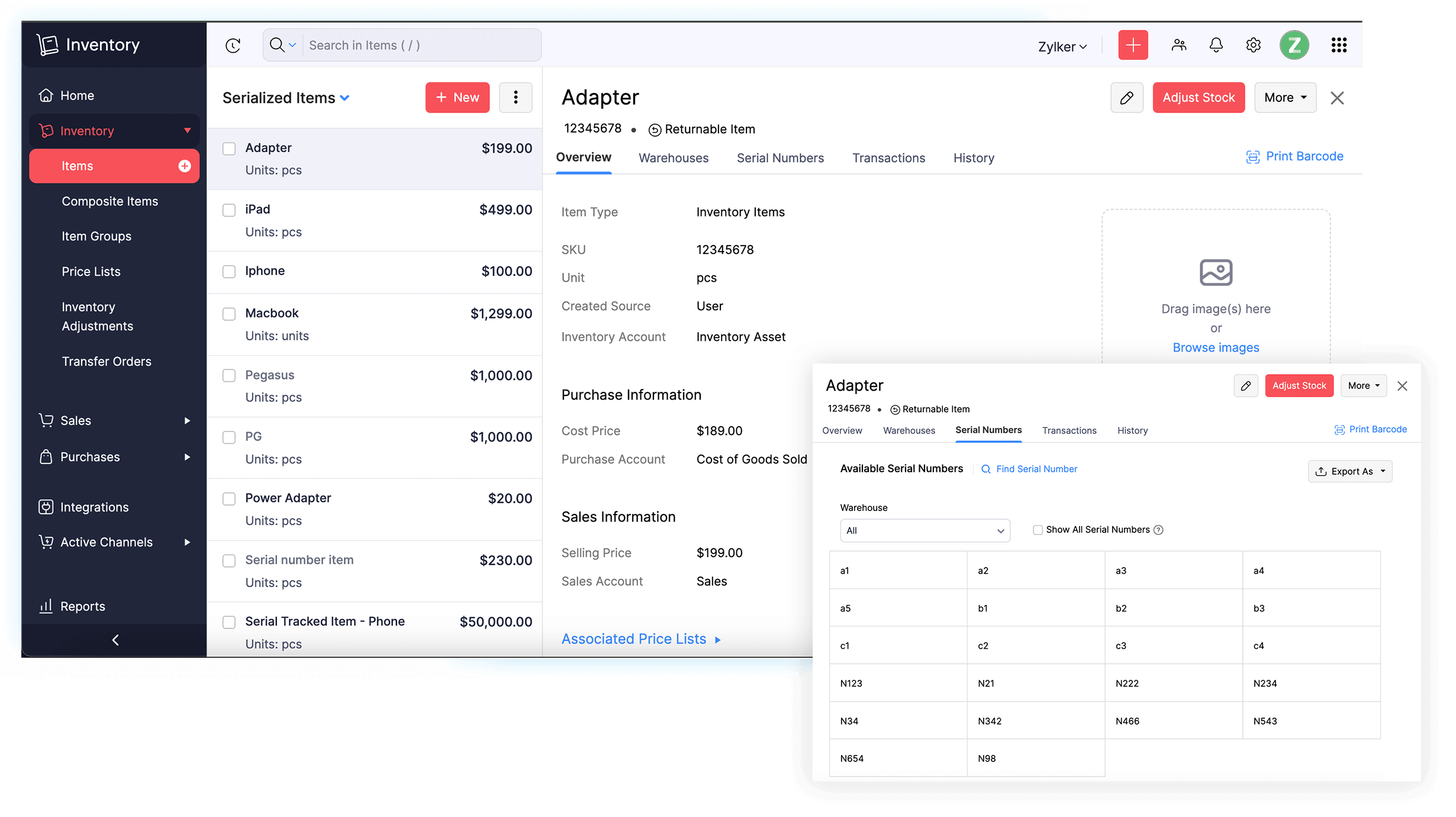Open the Transactions tab for Adapter
This screenshot has height=817, width=1456.
888,157
